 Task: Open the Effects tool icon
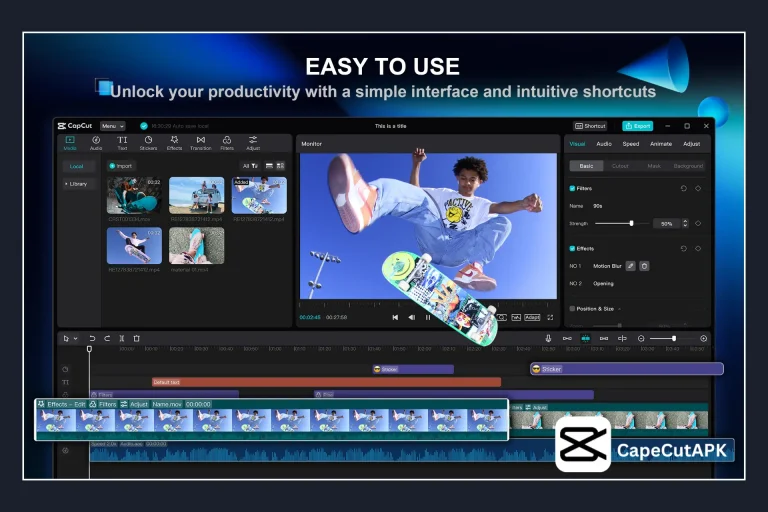pyautogui.click(x=174, y=143)
